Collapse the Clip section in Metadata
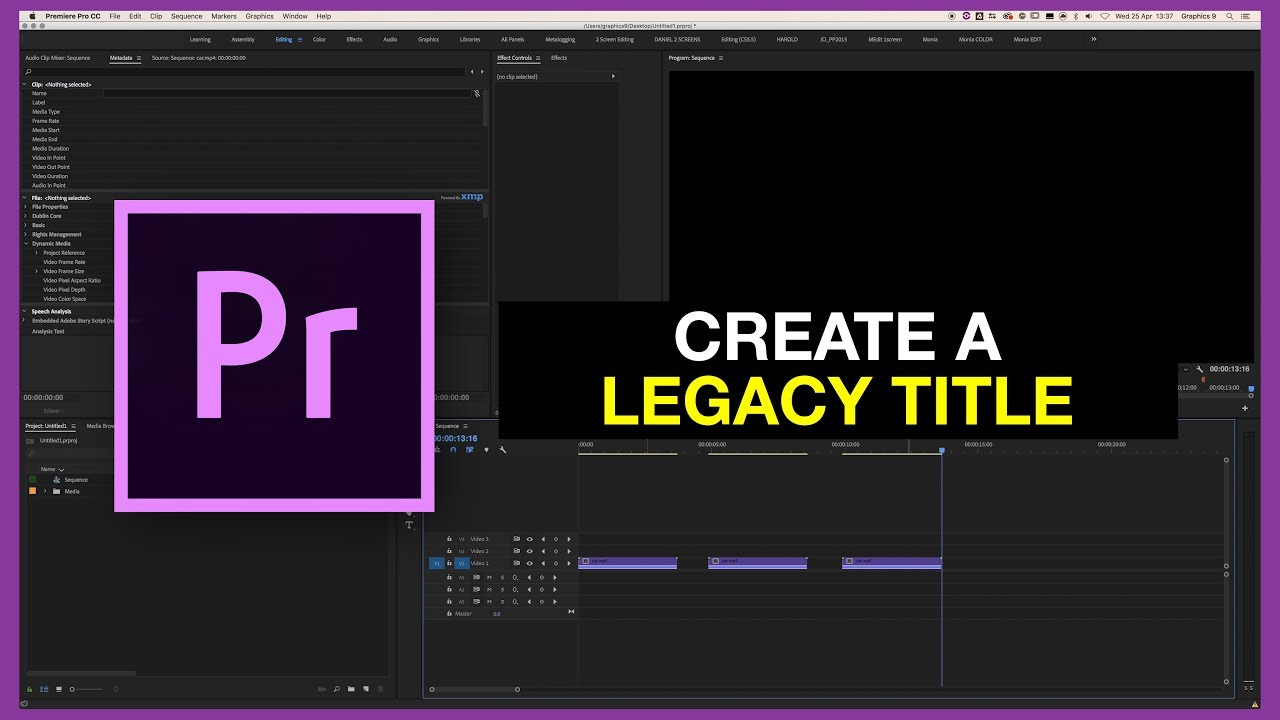The height and width of the screenshot is (720, 1280). click(25, 84)
